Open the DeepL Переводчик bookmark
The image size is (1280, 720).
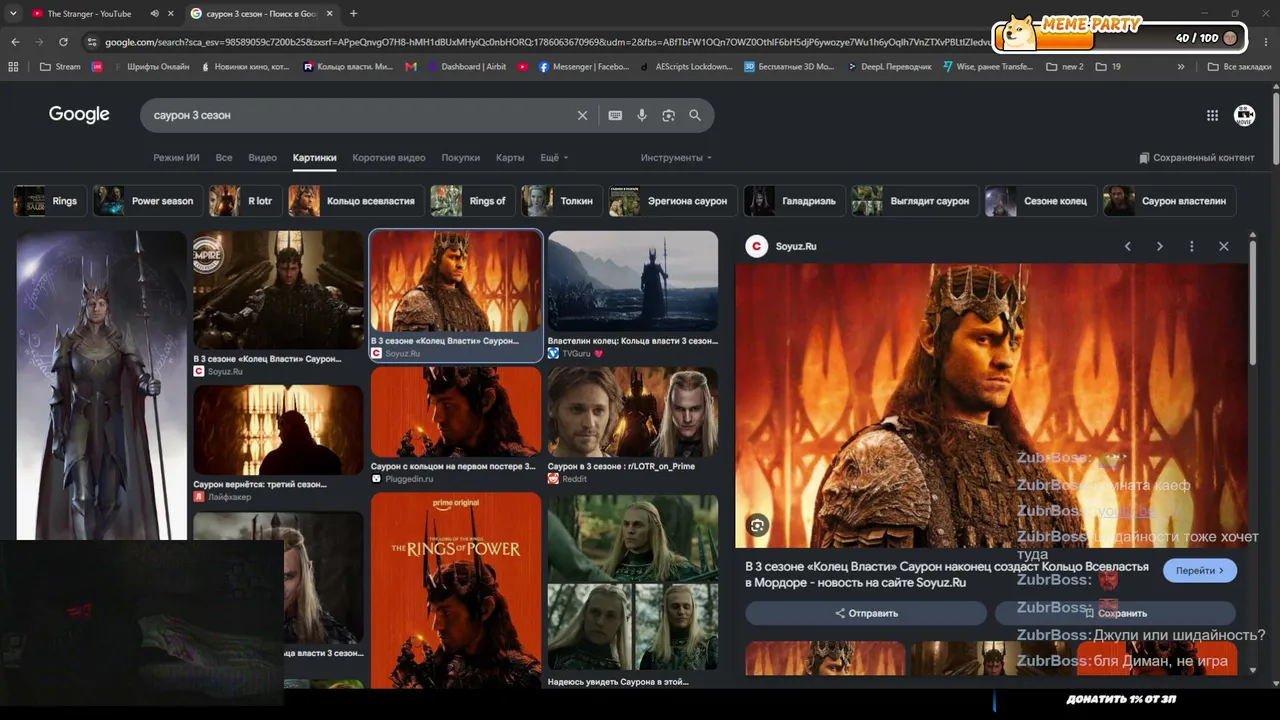pyautogui.click(x=890, y=67)
